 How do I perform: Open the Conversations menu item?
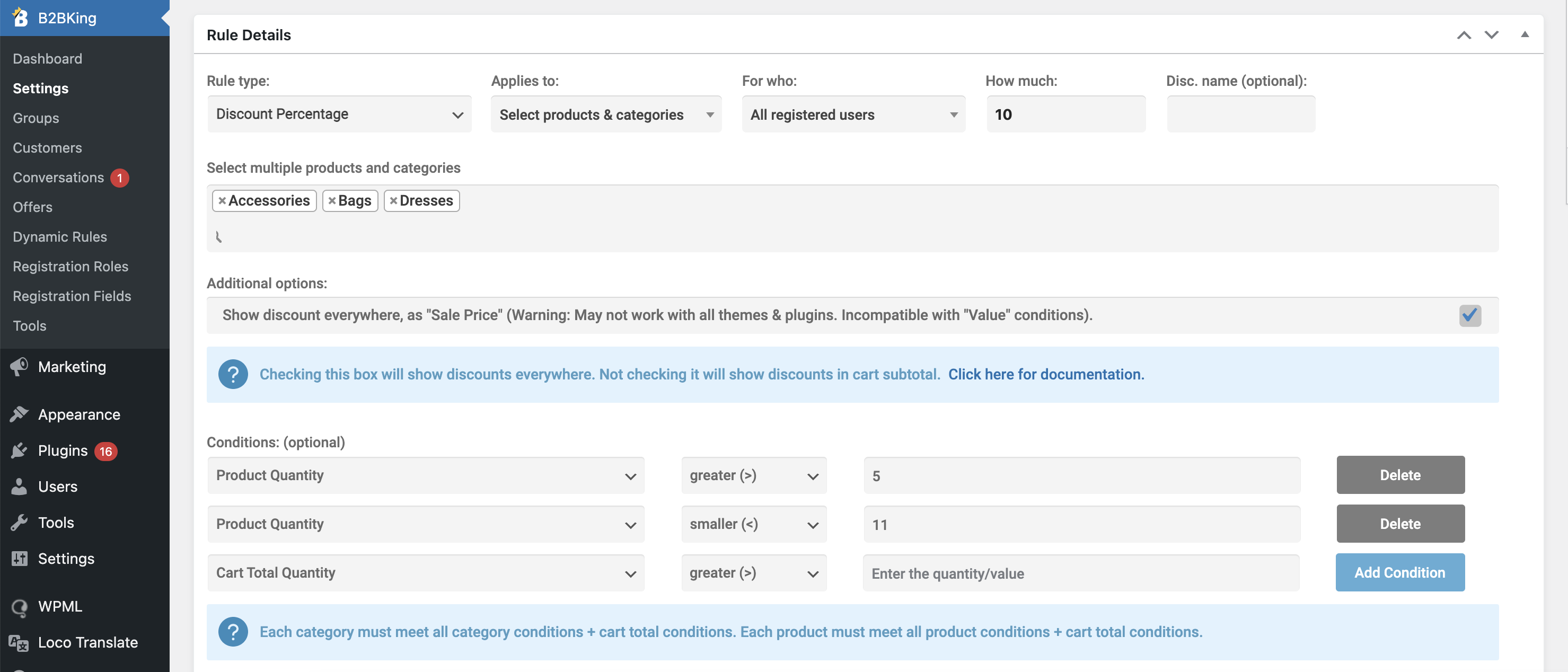point(58,177)
